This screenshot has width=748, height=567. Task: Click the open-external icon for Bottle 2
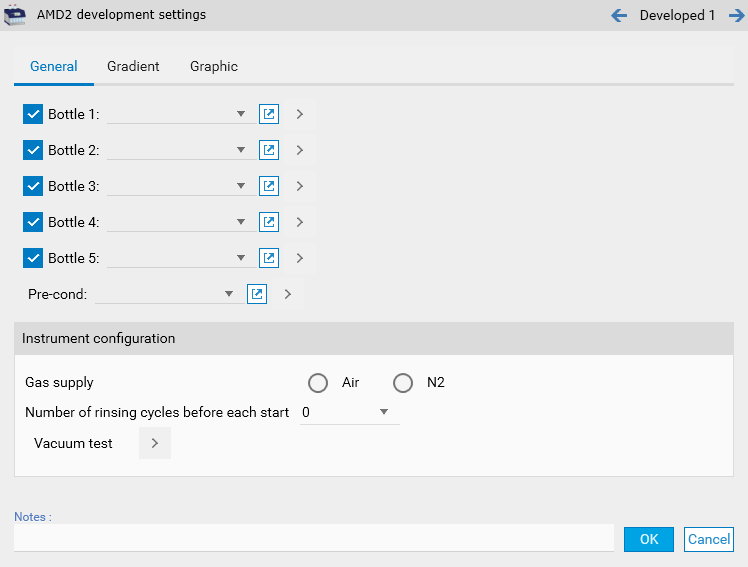pyautogui.click(x=269, y=150)
